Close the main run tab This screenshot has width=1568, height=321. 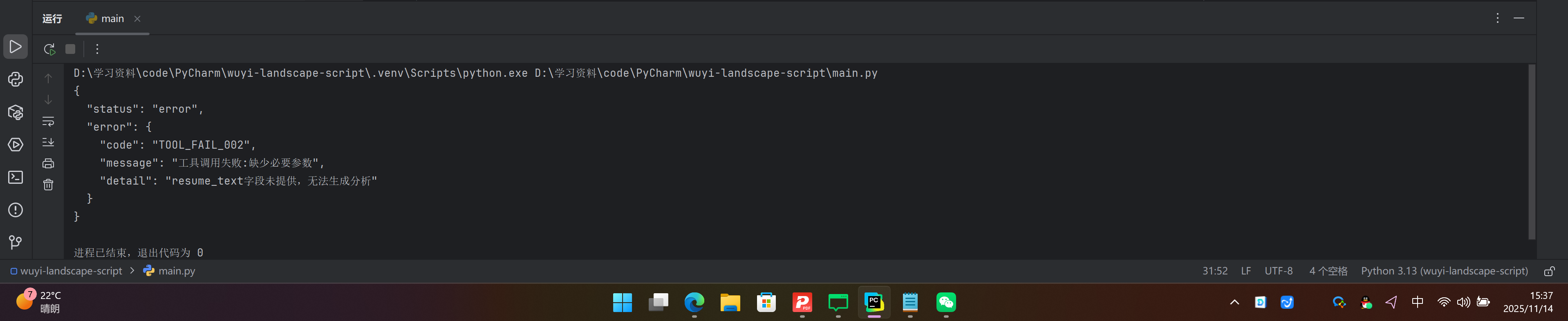(138, 19)
